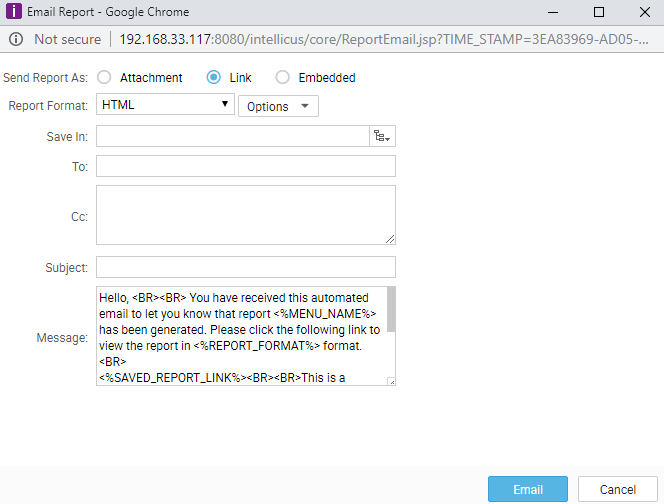Click the Subject input field

[x=246, y=267]
